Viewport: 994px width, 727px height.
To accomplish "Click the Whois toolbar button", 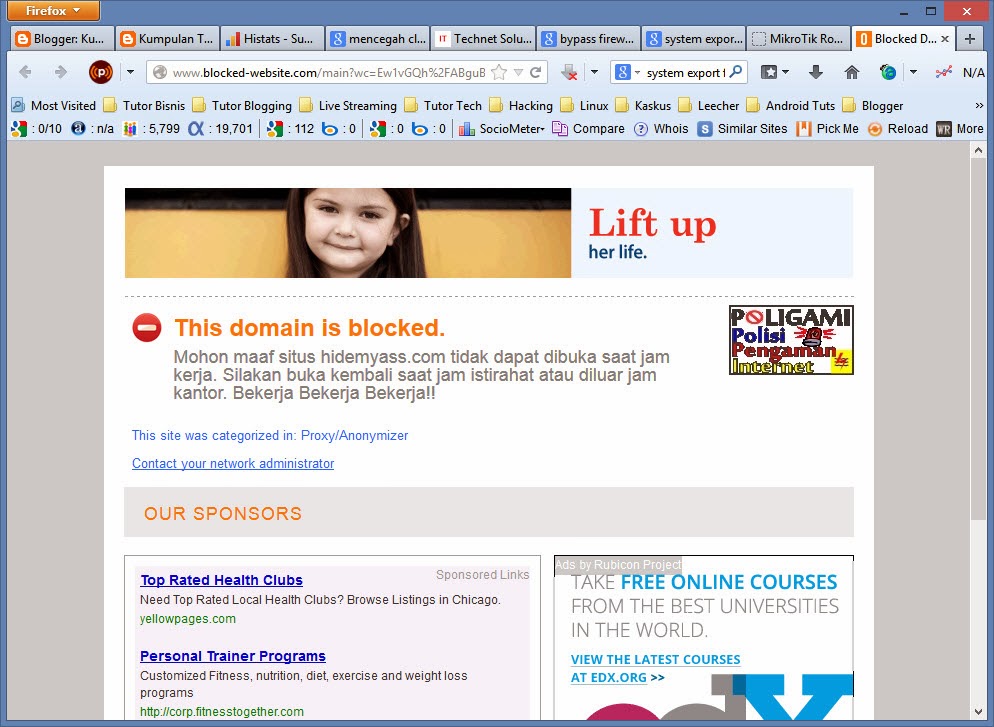I will [x=661, y=128].
